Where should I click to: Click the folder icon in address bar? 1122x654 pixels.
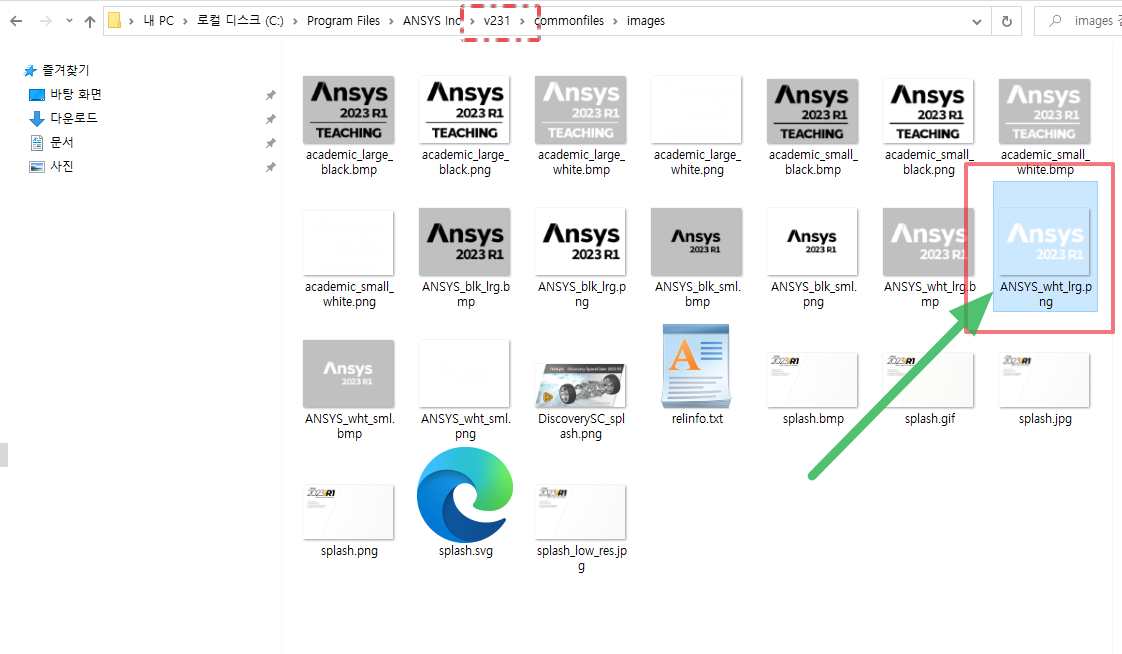pyautogui.click(x=114, y=21)
